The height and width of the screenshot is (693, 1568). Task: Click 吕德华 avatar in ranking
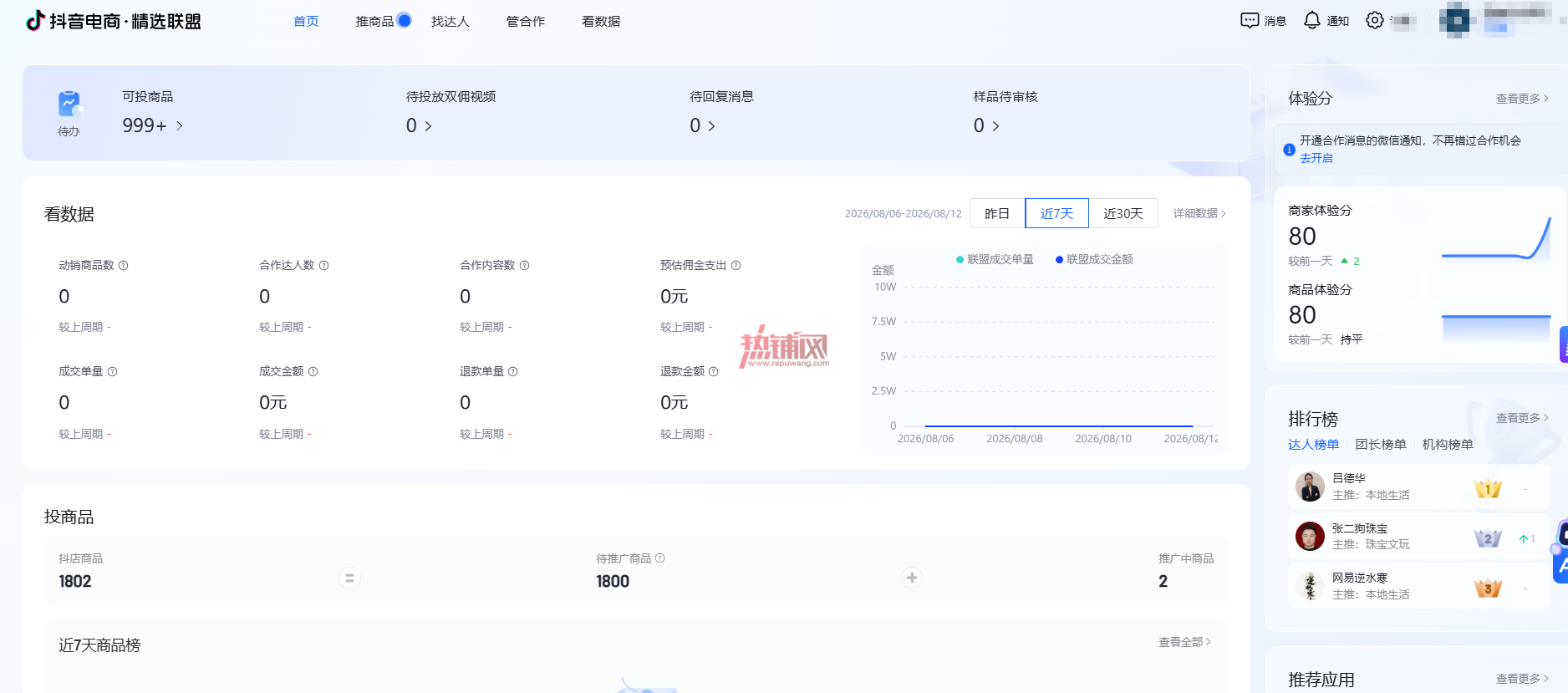1310,487
